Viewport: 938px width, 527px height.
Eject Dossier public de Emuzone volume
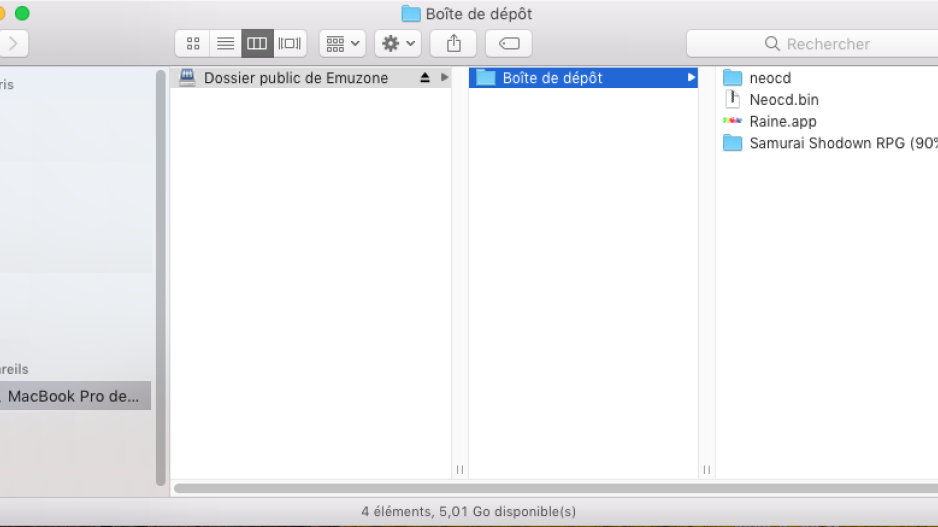pyautogui.click(x=425, y=78)
